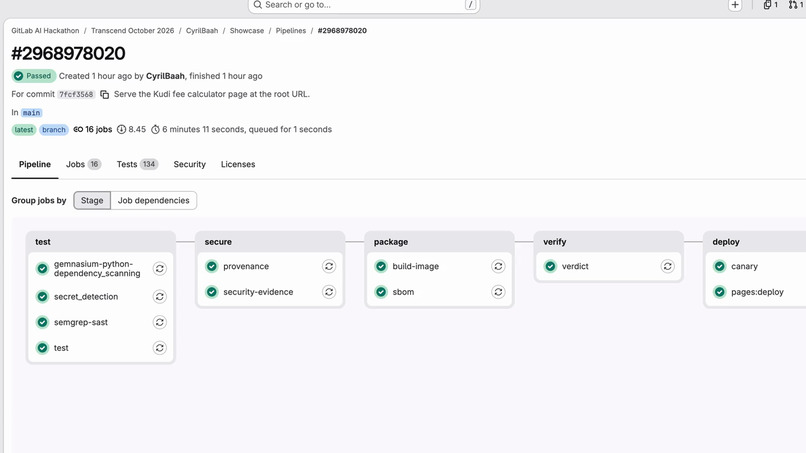Open commit 7fcf3568

76,95
